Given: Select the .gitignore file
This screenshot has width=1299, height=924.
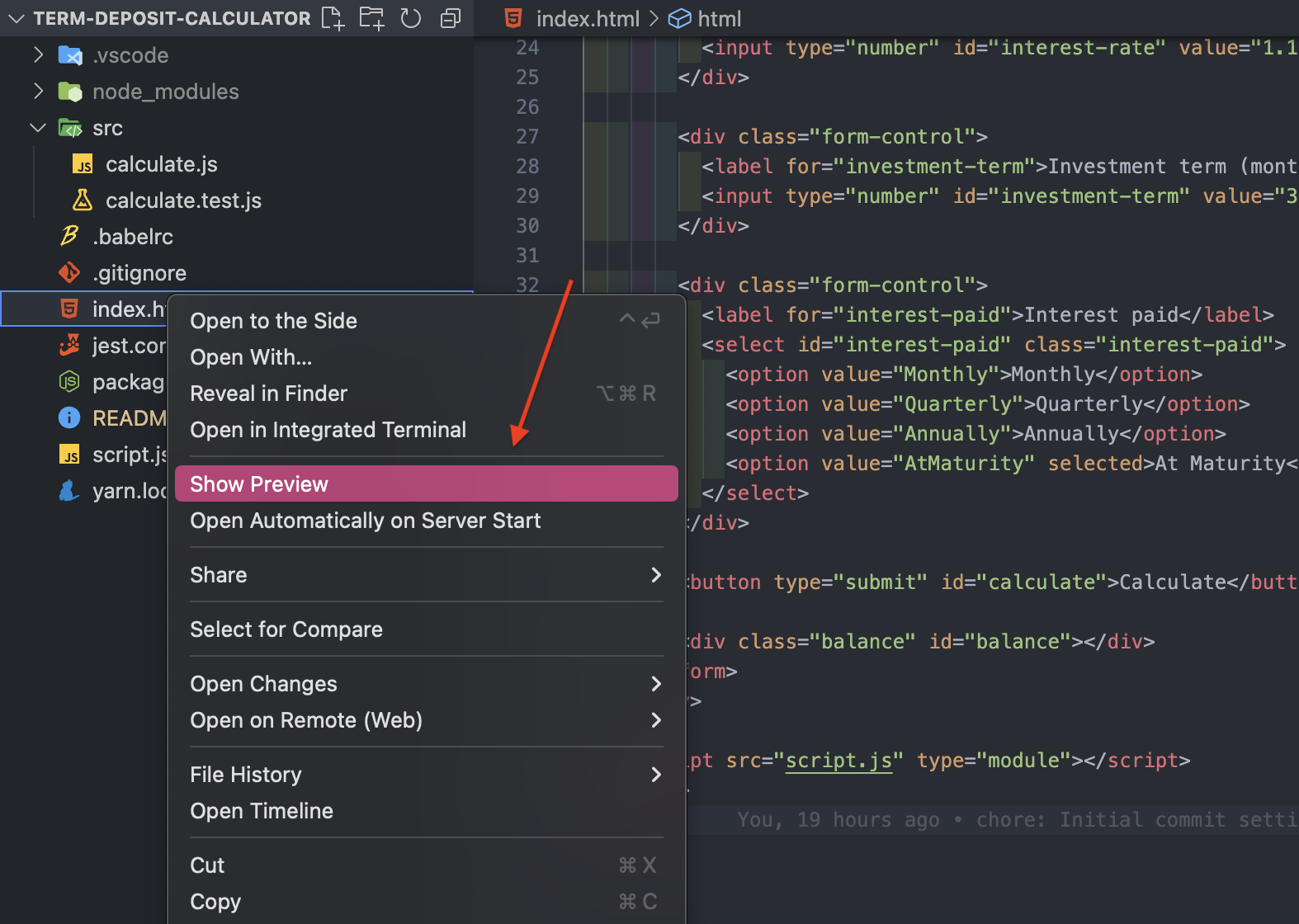Looking at the screenshot, I should click(x=139, y=273).
